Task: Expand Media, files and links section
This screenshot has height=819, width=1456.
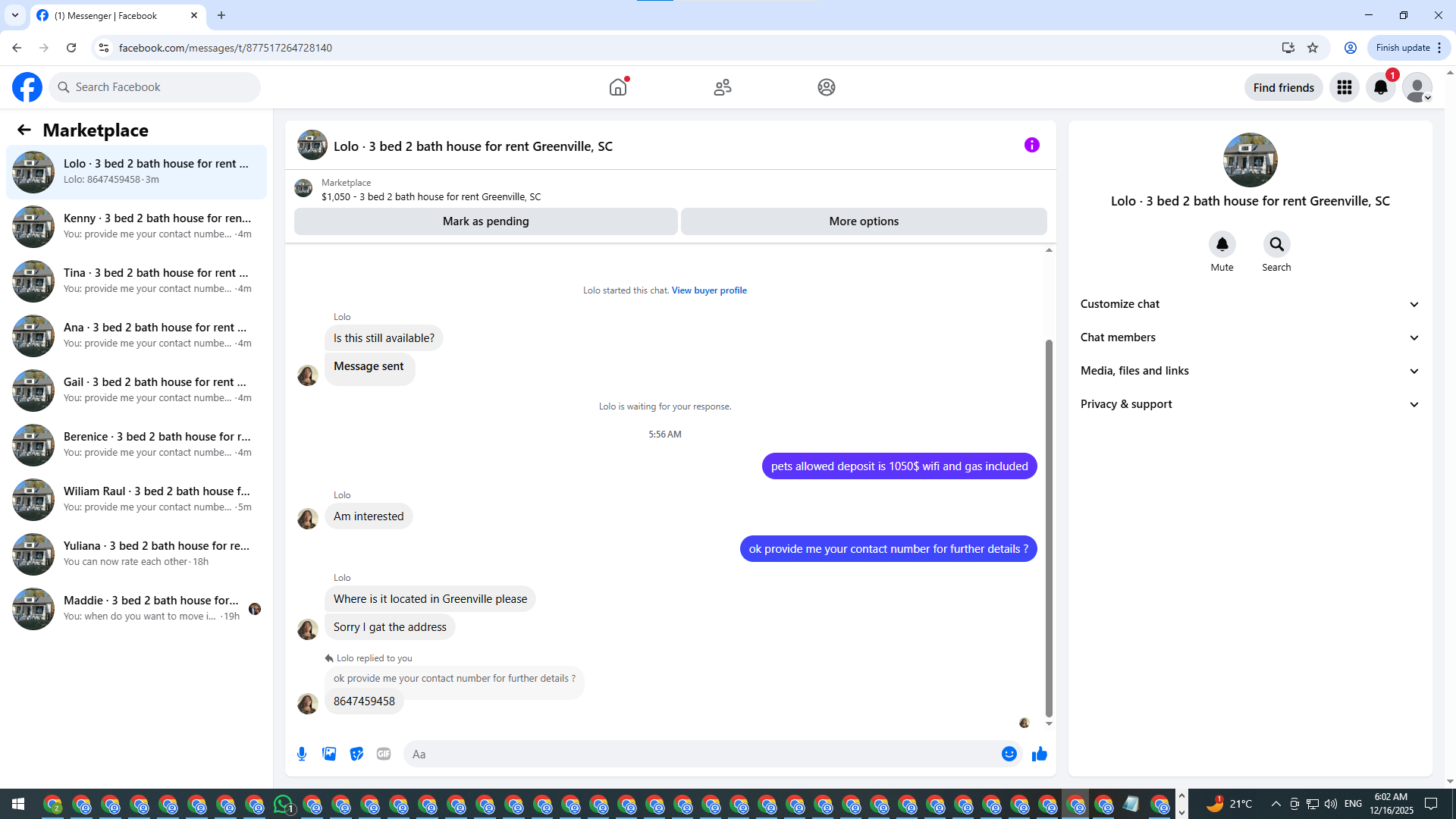Action: tap(1250, 371)
